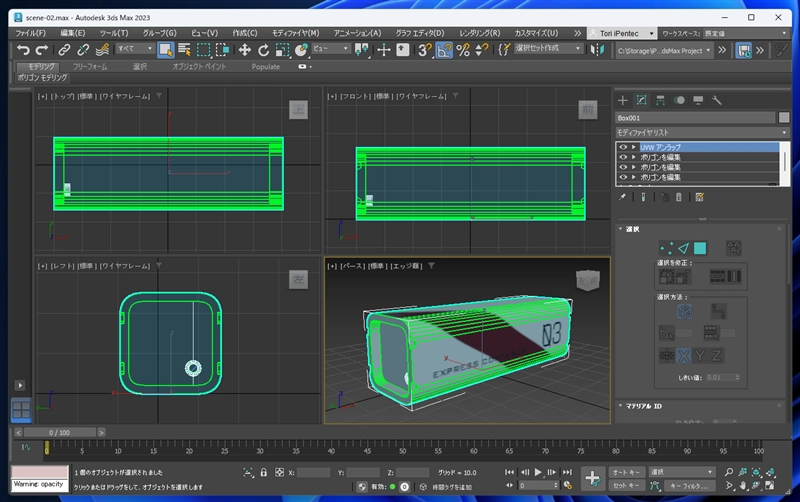The height and width of the screenshot is (502, 800).
Task: Open the Utilities wrench panel tab
Action: 716,100
